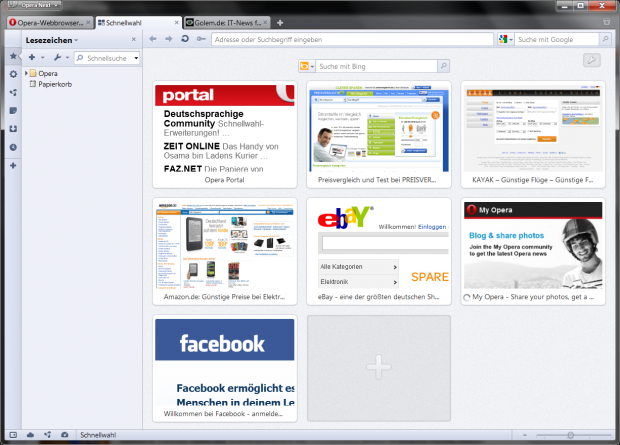The image size is (620, 445).
Task: Open the notes panel icon
Action: point(13,110)
